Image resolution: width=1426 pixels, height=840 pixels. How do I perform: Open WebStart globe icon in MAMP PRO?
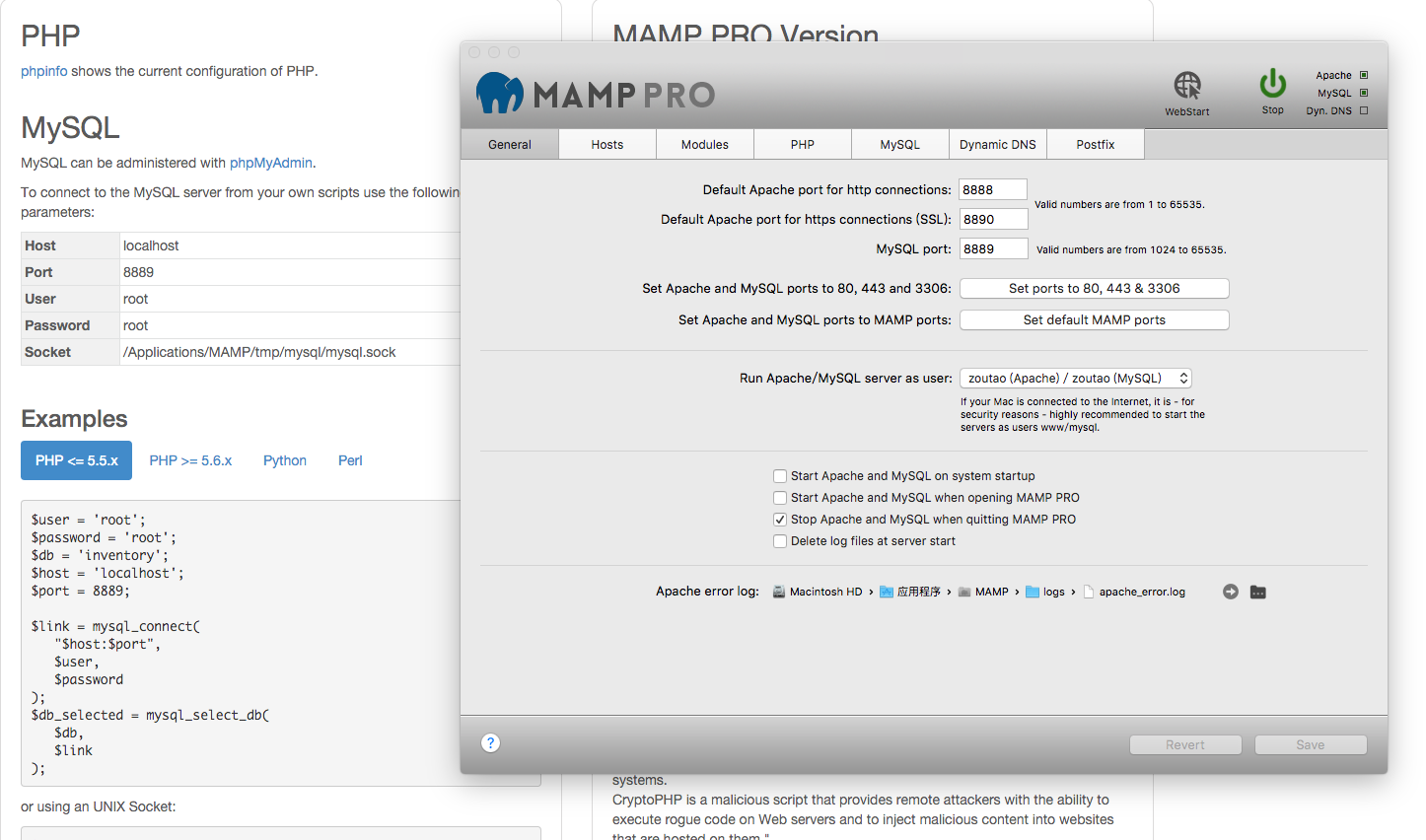(x=1187, y=85)
